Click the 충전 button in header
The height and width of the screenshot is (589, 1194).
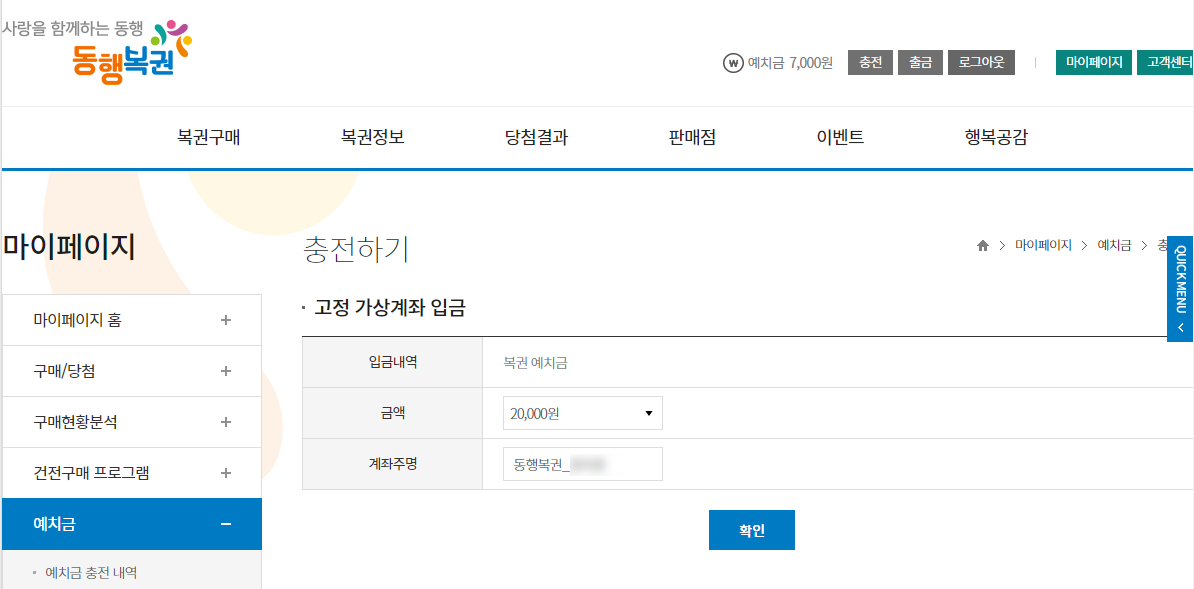coord(870,62)
